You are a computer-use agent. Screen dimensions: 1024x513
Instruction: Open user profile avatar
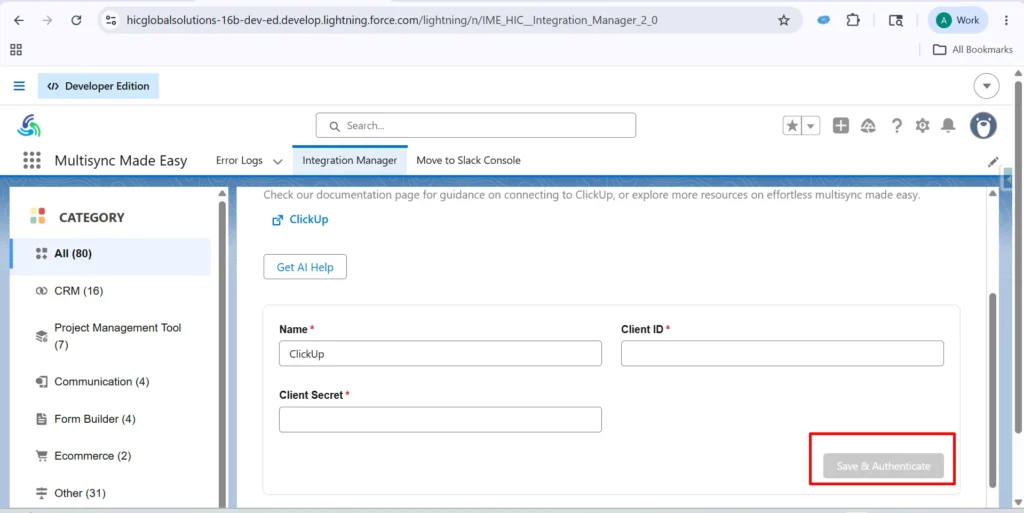(983, 125)
